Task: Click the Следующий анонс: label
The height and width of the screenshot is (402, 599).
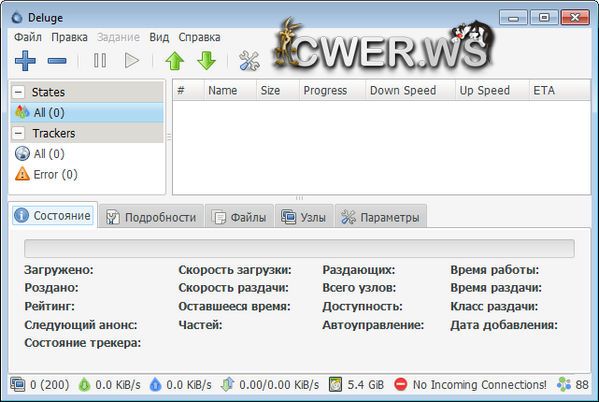Action: pos(81,325)
